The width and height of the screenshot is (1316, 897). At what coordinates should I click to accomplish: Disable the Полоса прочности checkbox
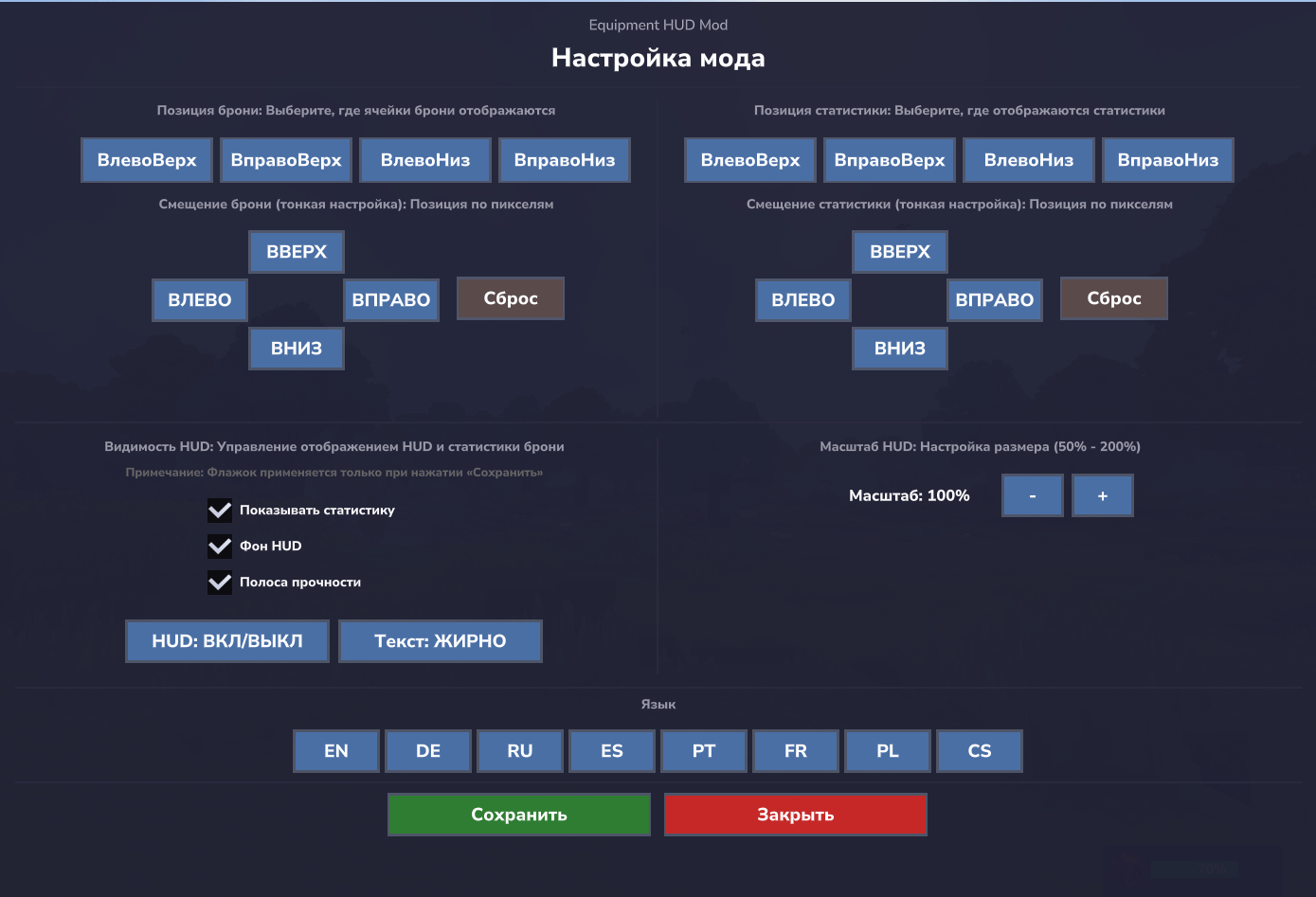tap(220, 583)
